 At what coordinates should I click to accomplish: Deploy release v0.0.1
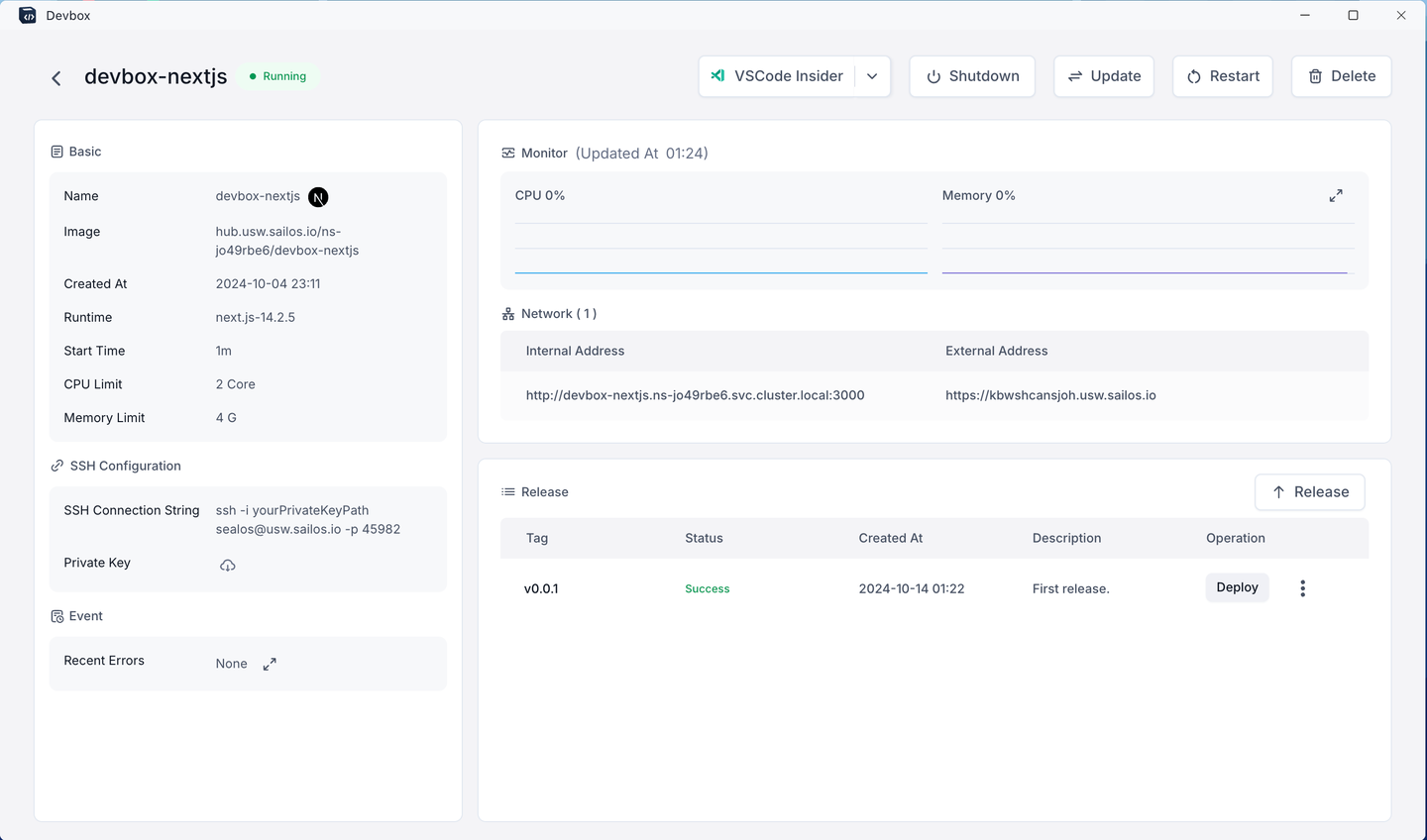click(1237, 586)
